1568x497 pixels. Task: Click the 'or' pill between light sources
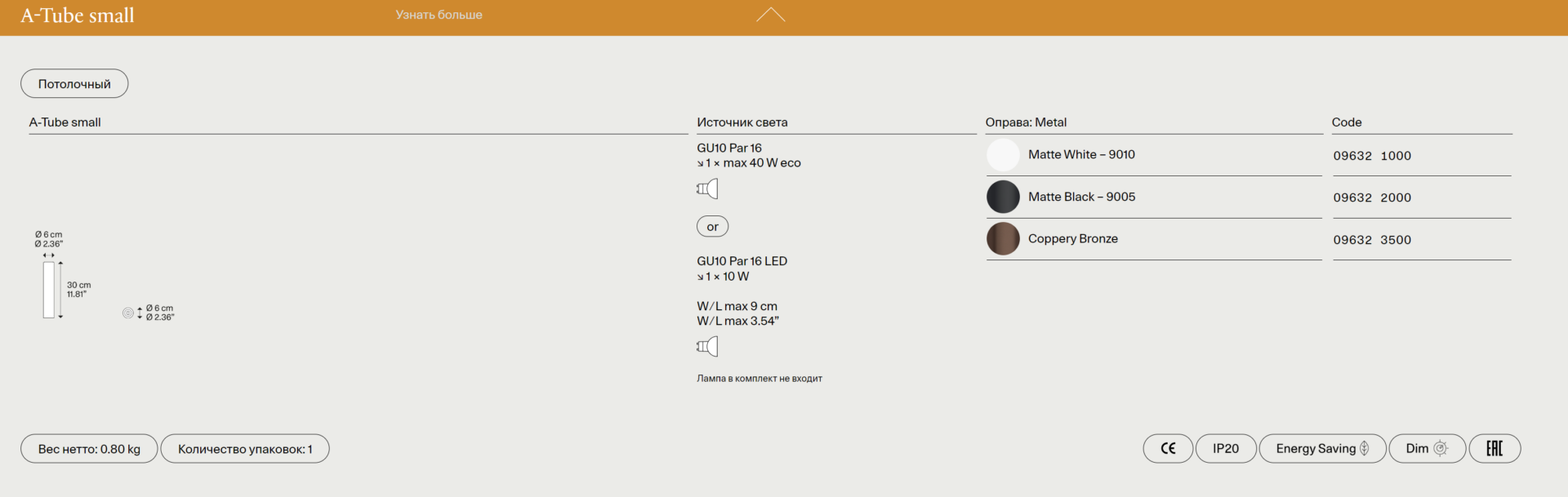tap(712, 227)
